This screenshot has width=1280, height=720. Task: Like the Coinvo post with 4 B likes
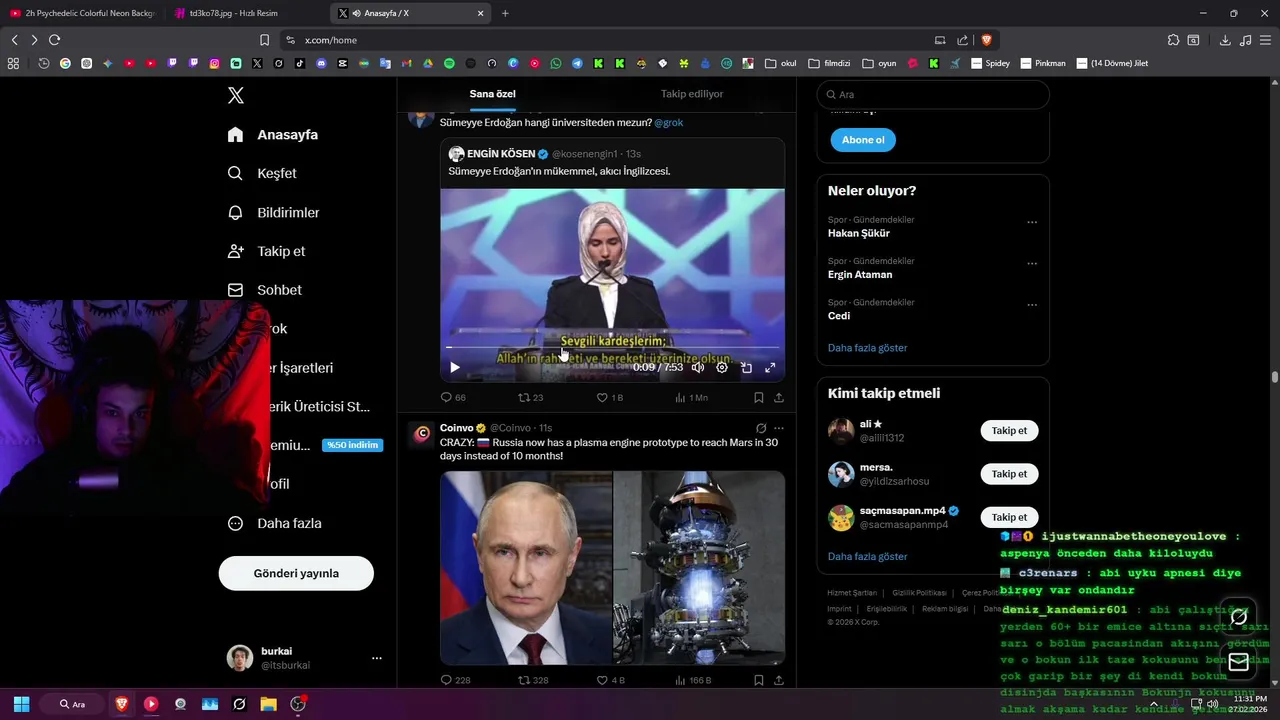[610, 680]
